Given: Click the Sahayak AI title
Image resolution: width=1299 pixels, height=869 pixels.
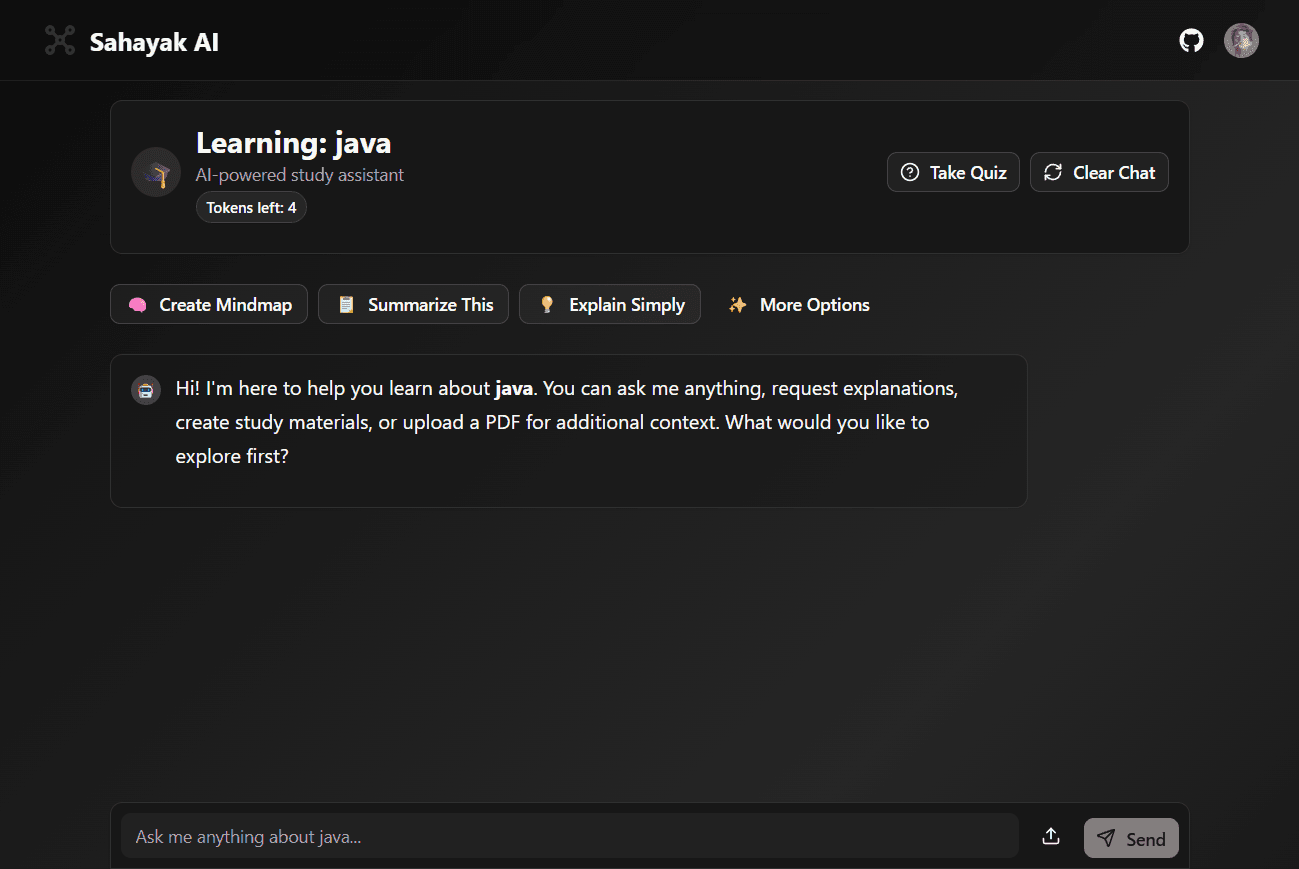Looking at the screenshot, I should coord(154,42).
